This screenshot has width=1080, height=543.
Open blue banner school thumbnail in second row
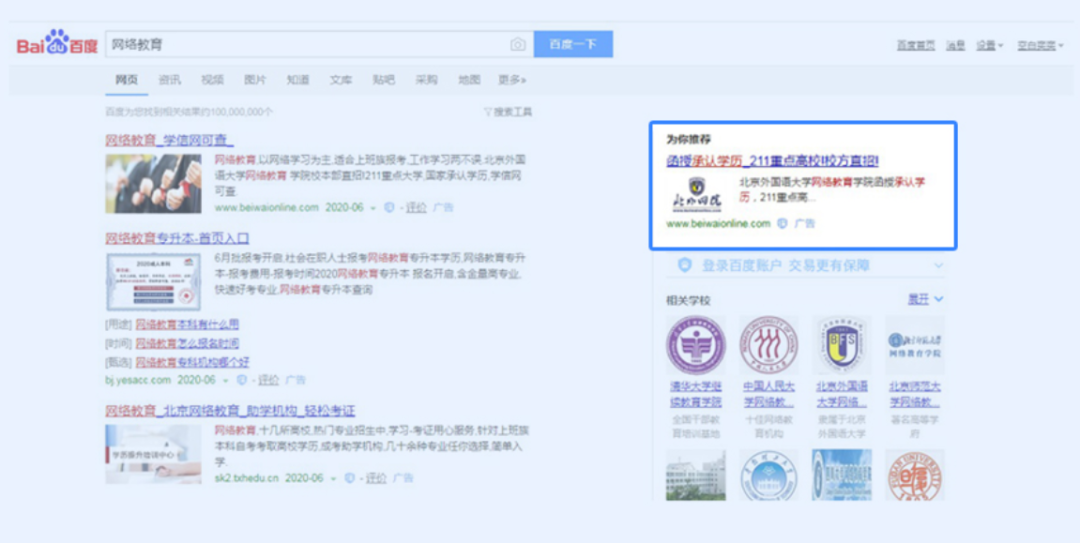pos(842,475)
